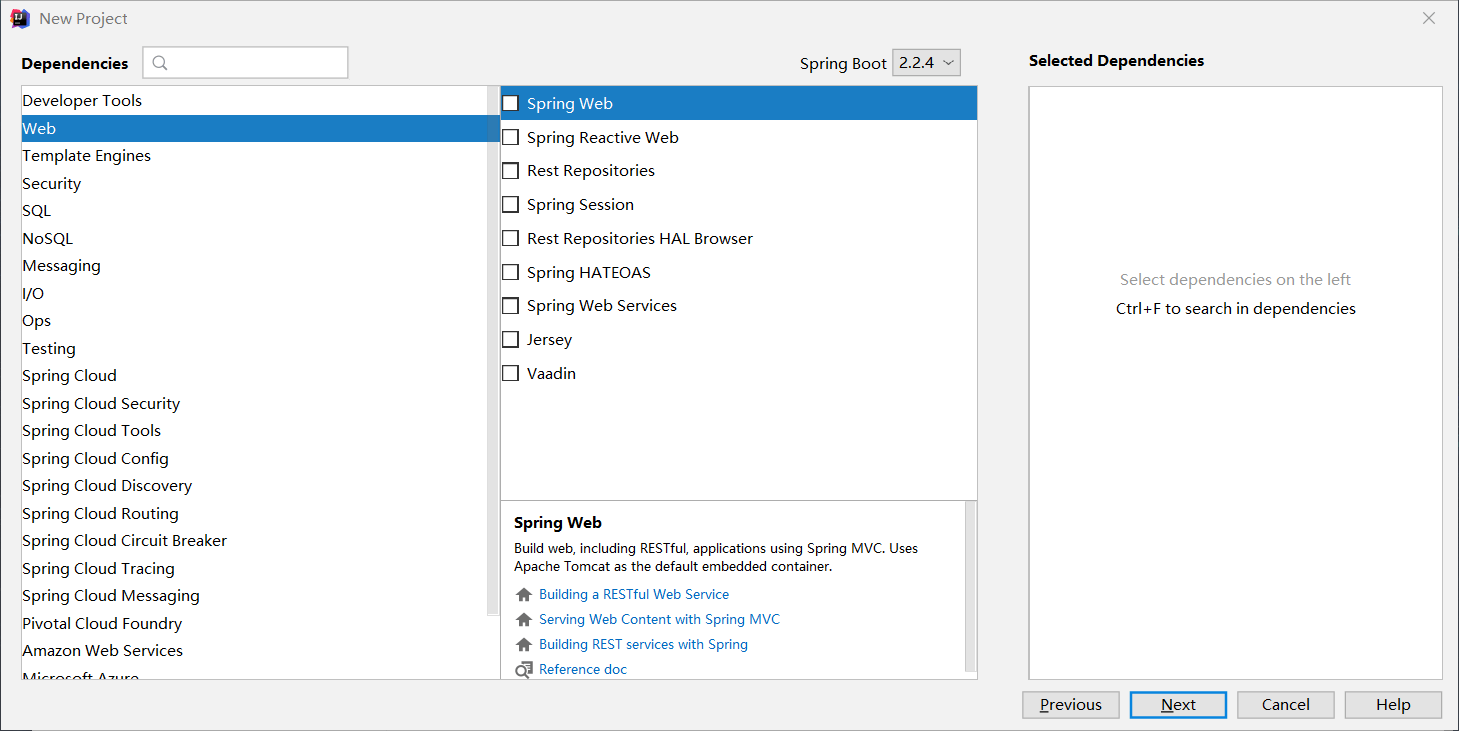This screenshot has height=731, width=1459.
Task: Click the search magnifier icon in Dependencies field
Action: pos(160,63)
